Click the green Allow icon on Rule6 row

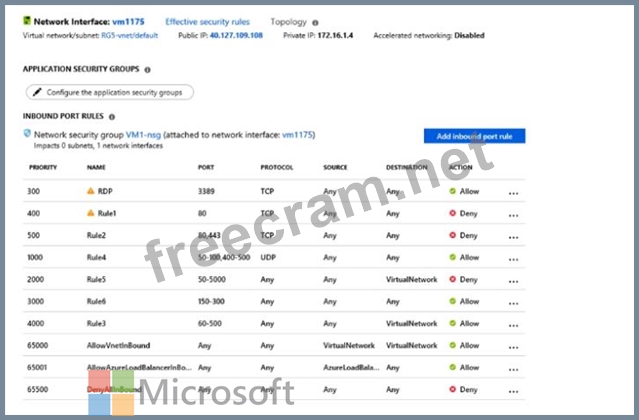(x=452, y=301)
